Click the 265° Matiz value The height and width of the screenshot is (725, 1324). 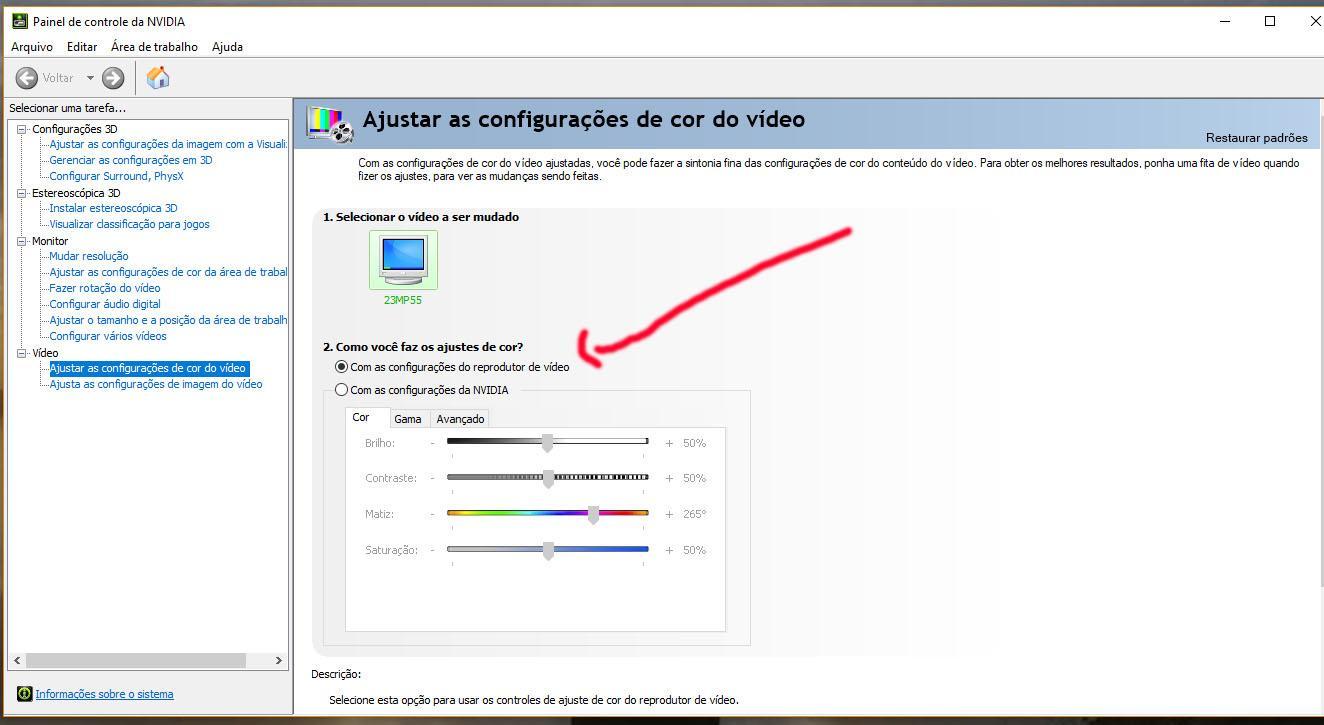click(x=694, y=514)
